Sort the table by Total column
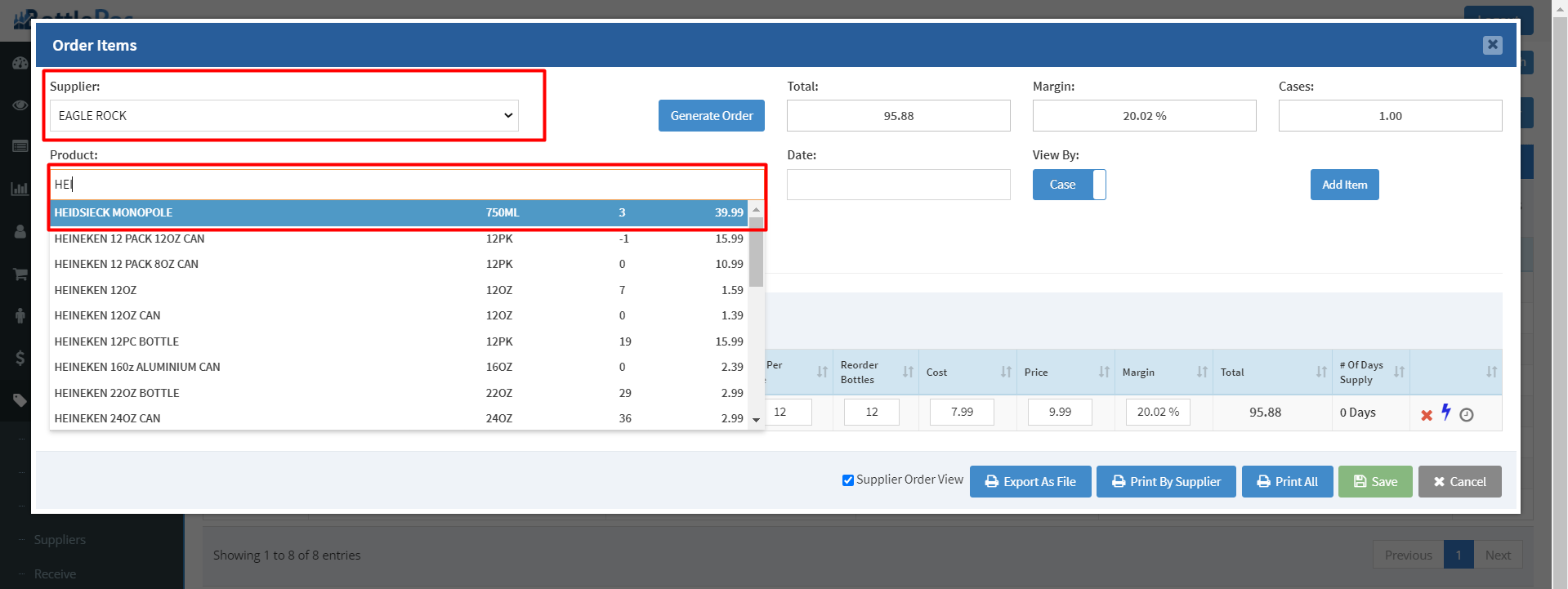The image size is (1568, 589). [1273, 372]
